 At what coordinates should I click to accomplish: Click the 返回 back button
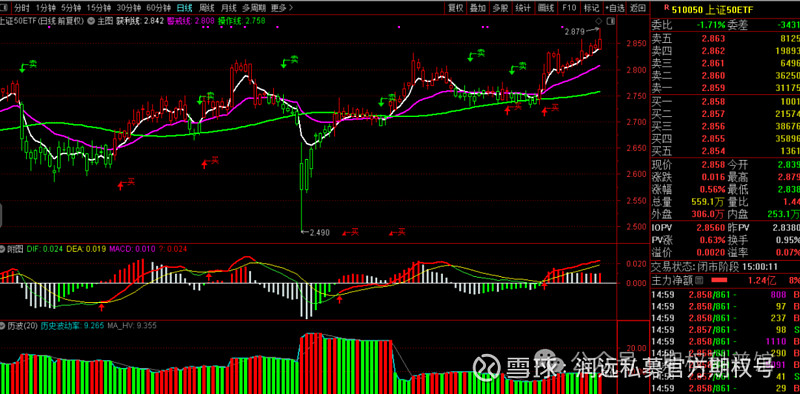pos(637,8)
